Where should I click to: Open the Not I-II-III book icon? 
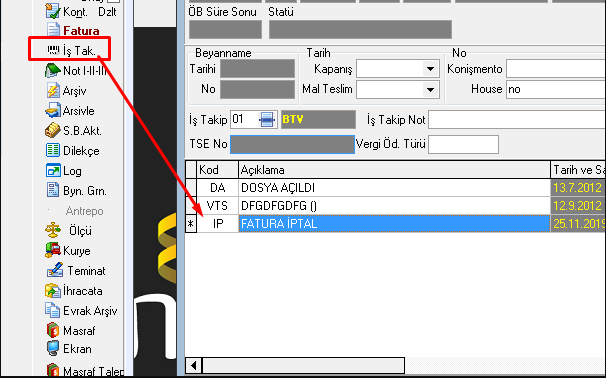(53, 71)
